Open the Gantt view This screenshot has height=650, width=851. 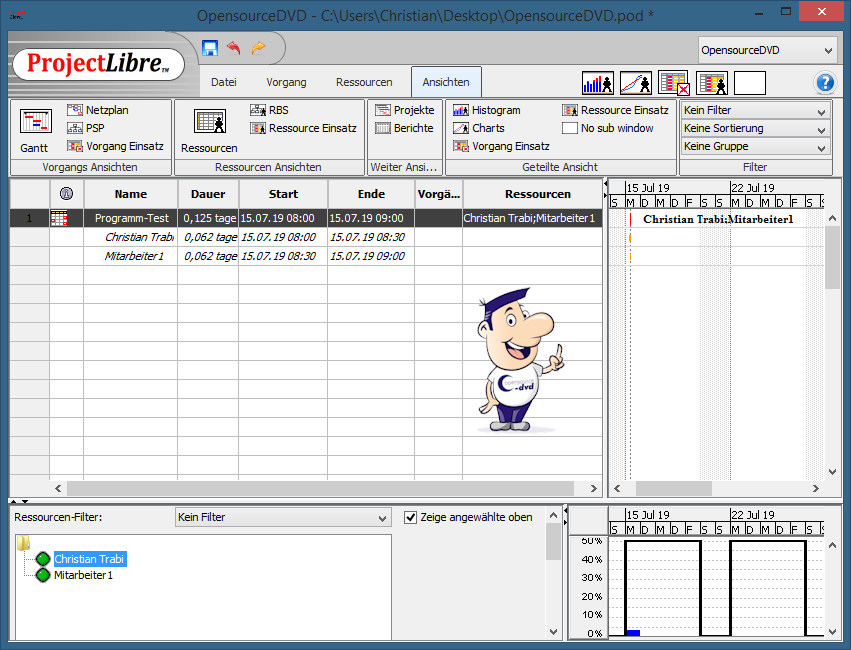pyautogui.click(x=34, y=130)
